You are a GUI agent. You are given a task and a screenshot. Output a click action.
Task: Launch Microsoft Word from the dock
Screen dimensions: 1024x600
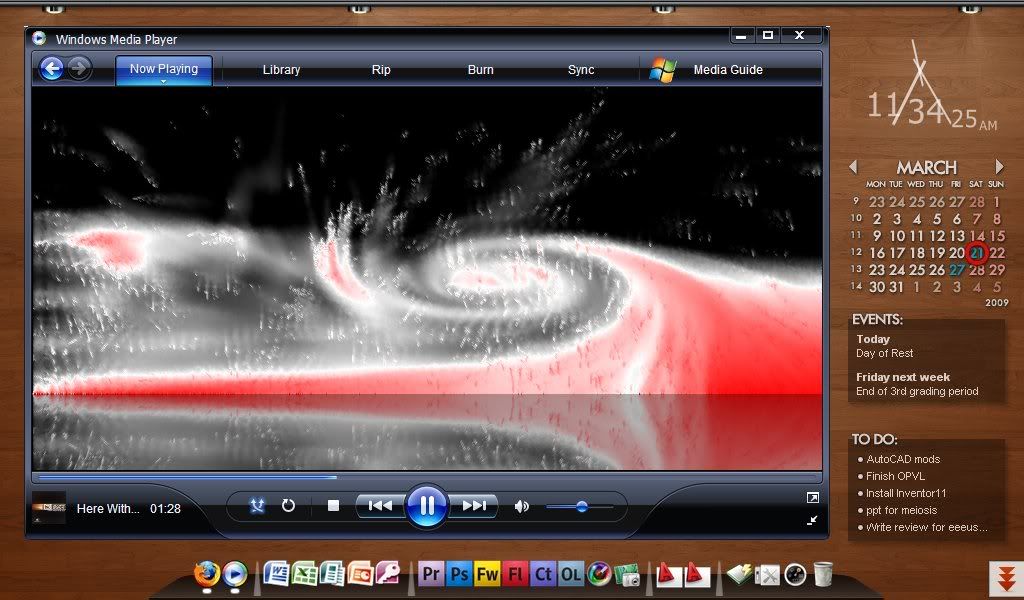point(276,574)
